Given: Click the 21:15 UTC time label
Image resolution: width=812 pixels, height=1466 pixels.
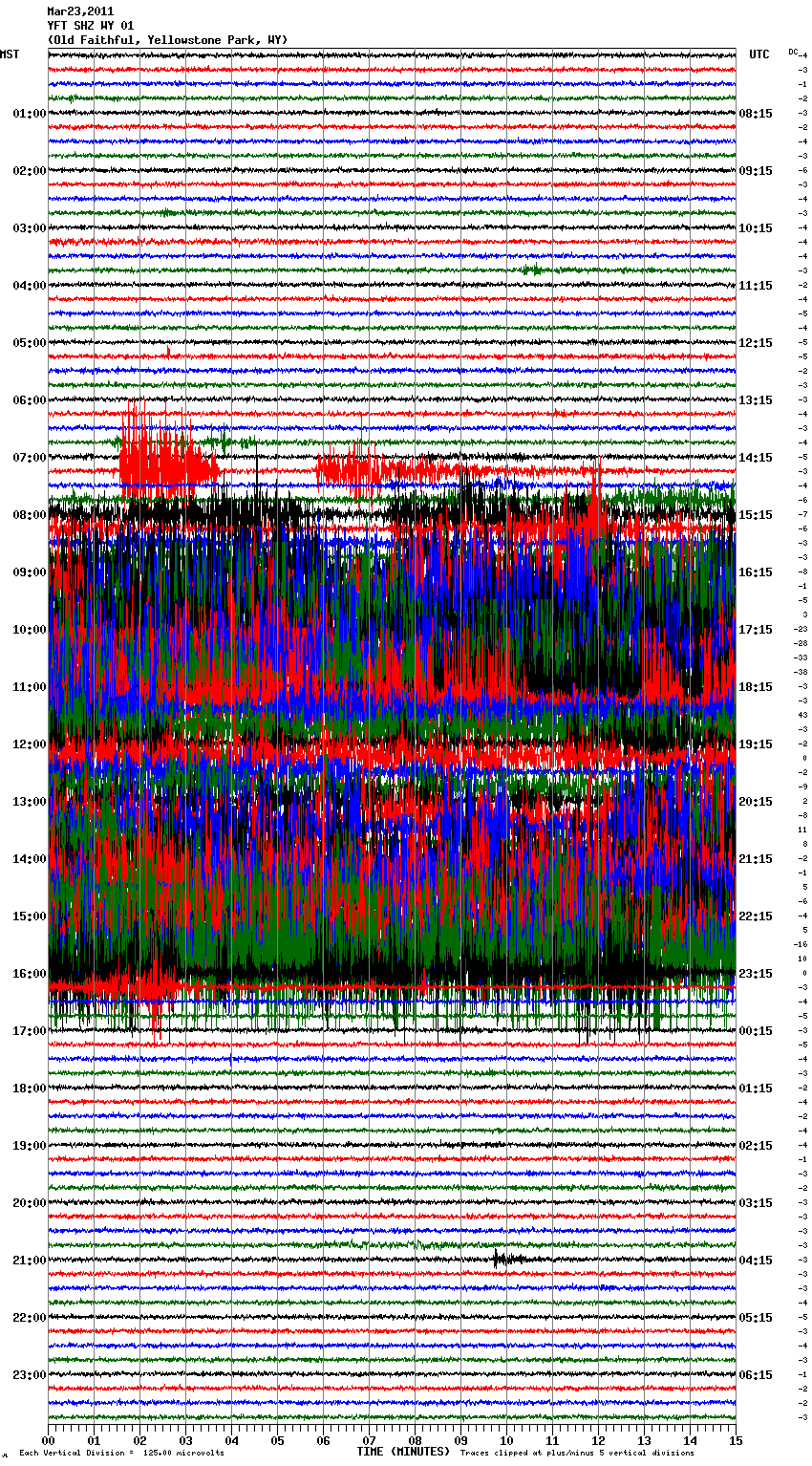Looking at the screenshot, I should pos(756,859).
